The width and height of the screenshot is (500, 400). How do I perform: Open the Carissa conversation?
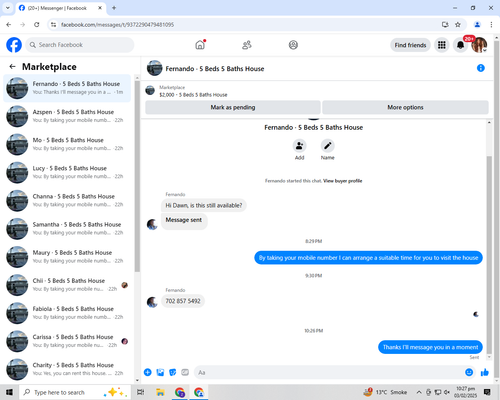coord(67,341)
